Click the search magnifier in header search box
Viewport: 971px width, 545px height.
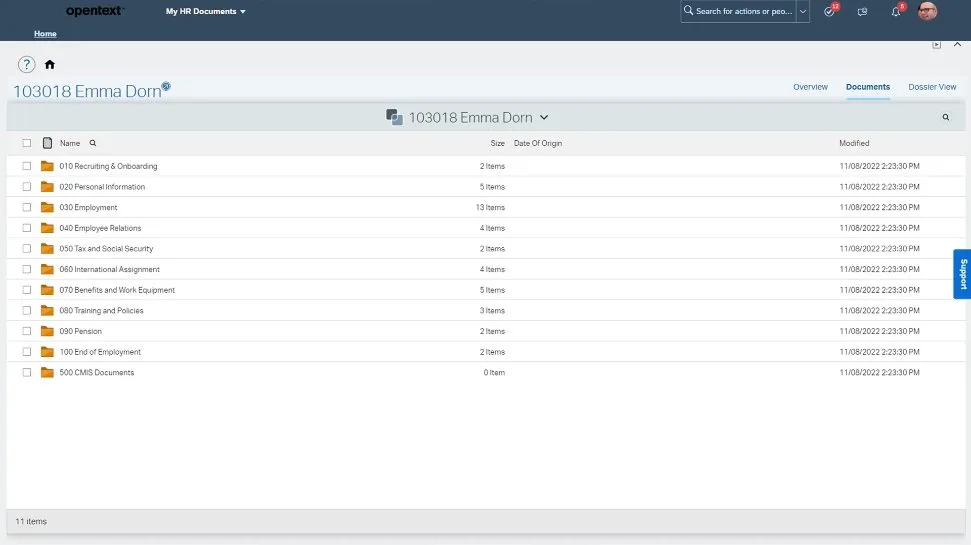688,11
